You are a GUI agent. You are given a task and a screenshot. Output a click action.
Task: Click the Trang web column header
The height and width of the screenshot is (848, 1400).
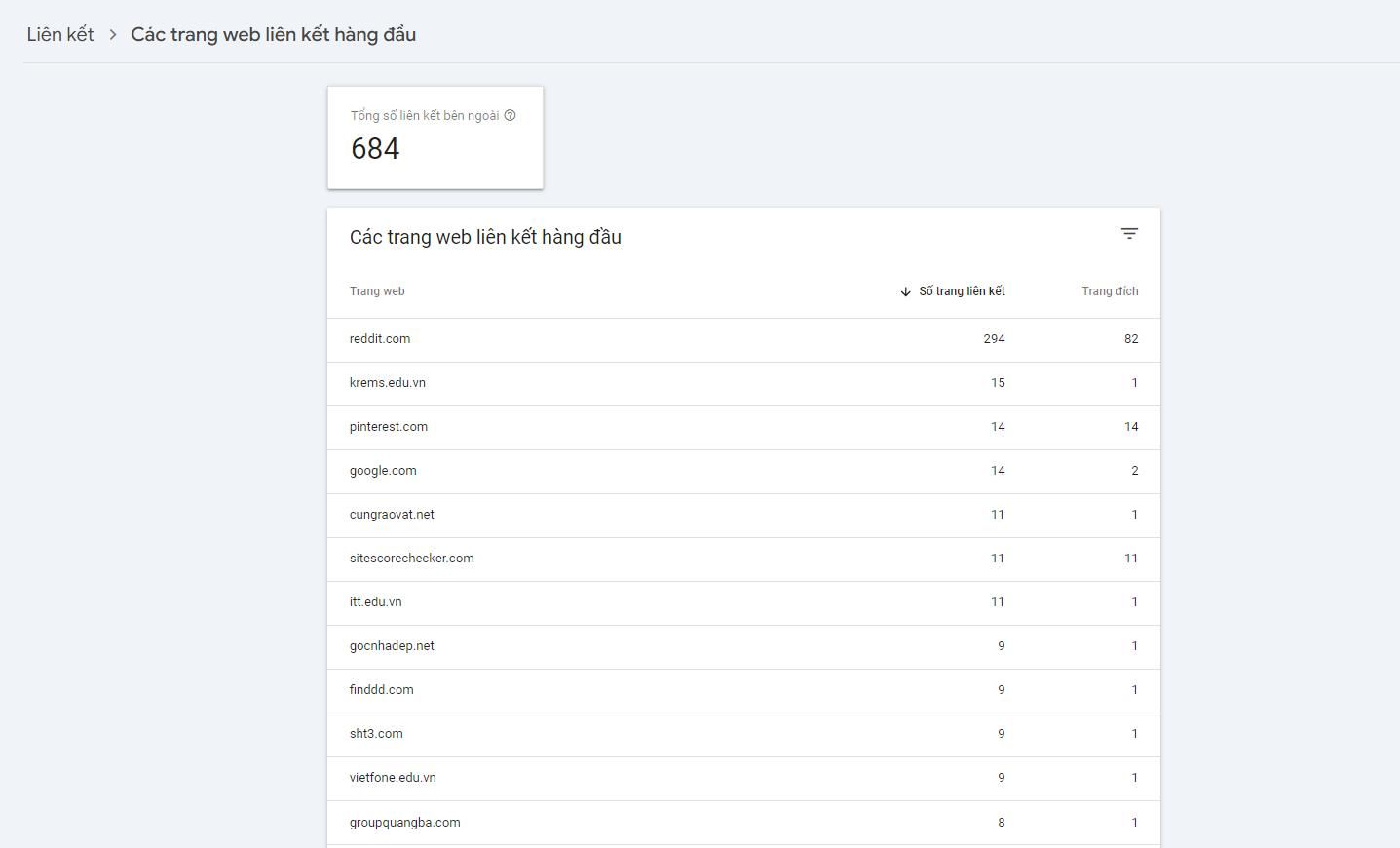pyautogui.click(x=377, y=291)
